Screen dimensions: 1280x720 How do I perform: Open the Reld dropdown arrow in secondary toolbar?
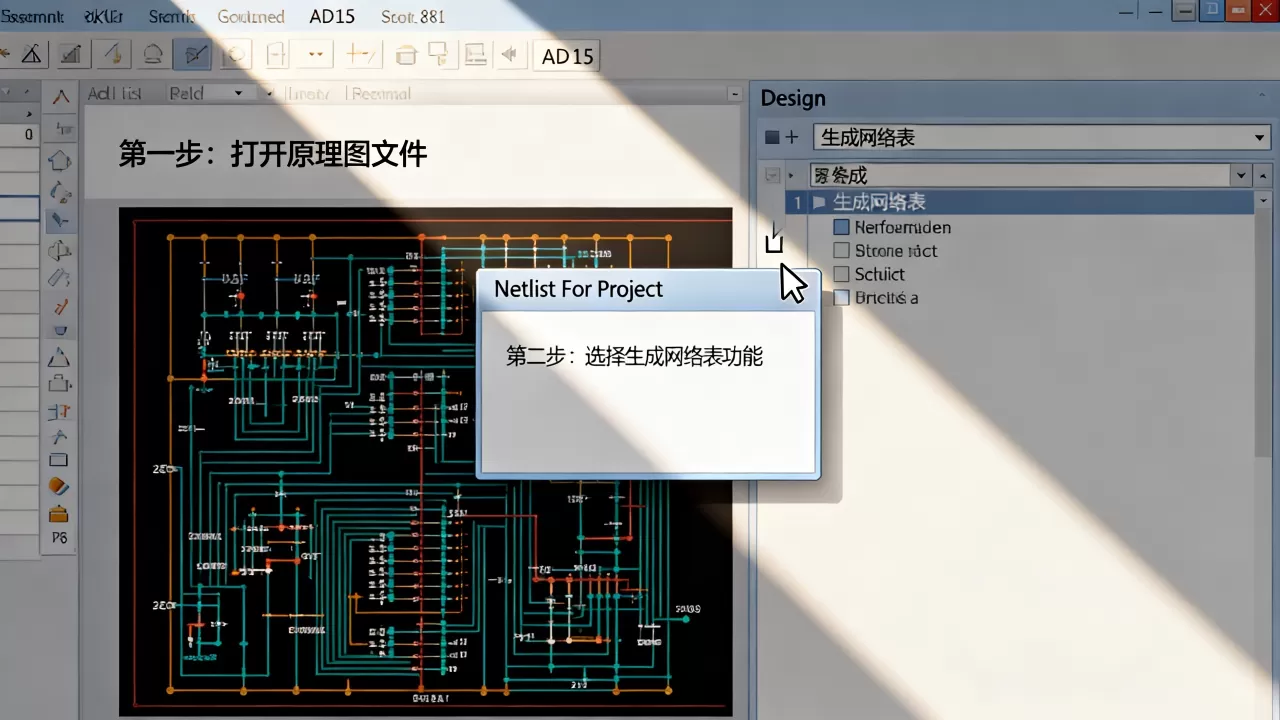click(x=238, y=93)
